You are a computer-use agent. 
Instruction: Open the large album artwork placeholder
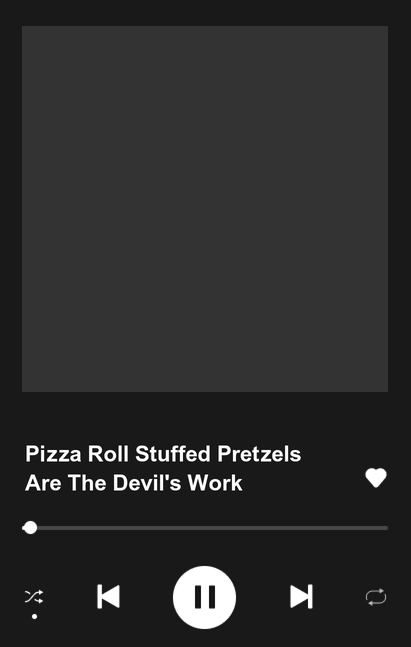(205, 209)
